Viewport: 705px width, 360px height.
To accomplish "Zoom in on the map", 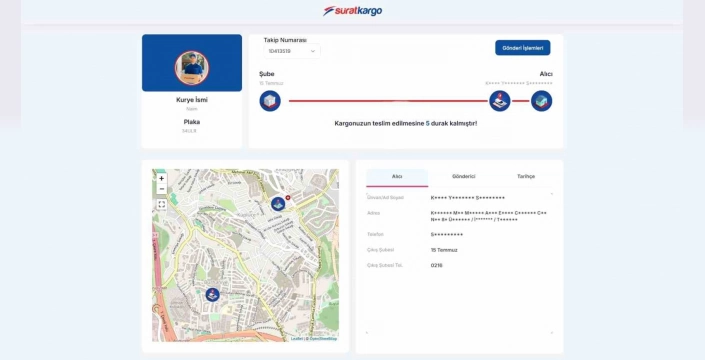I will pos(161,178).
